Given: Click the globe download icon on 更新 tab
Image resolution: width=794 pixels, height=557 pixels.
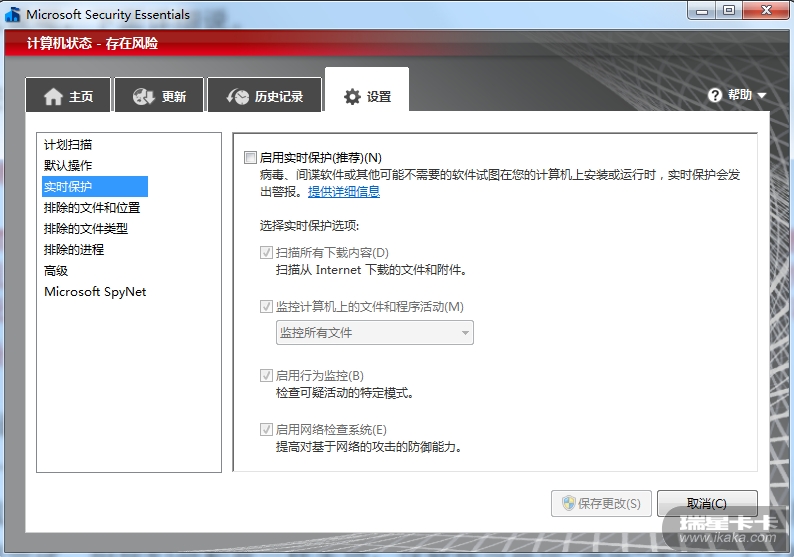Looking at the screenshot, I should pos(143,96).
